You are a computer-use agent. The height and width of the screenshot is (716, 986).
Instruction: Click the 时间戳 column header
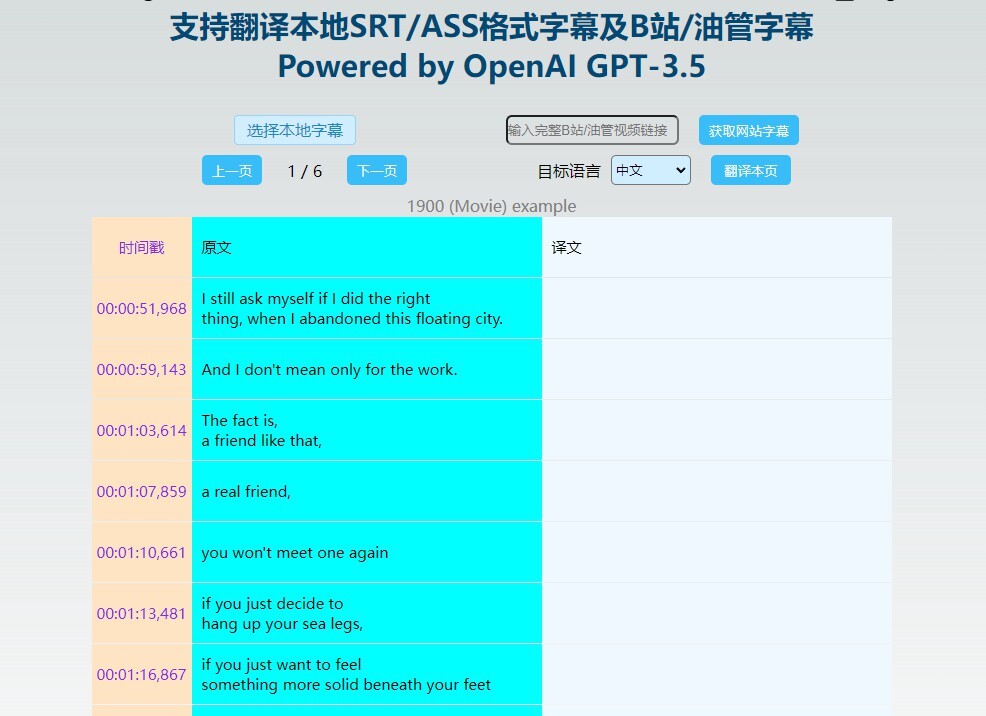click(142, 247)
